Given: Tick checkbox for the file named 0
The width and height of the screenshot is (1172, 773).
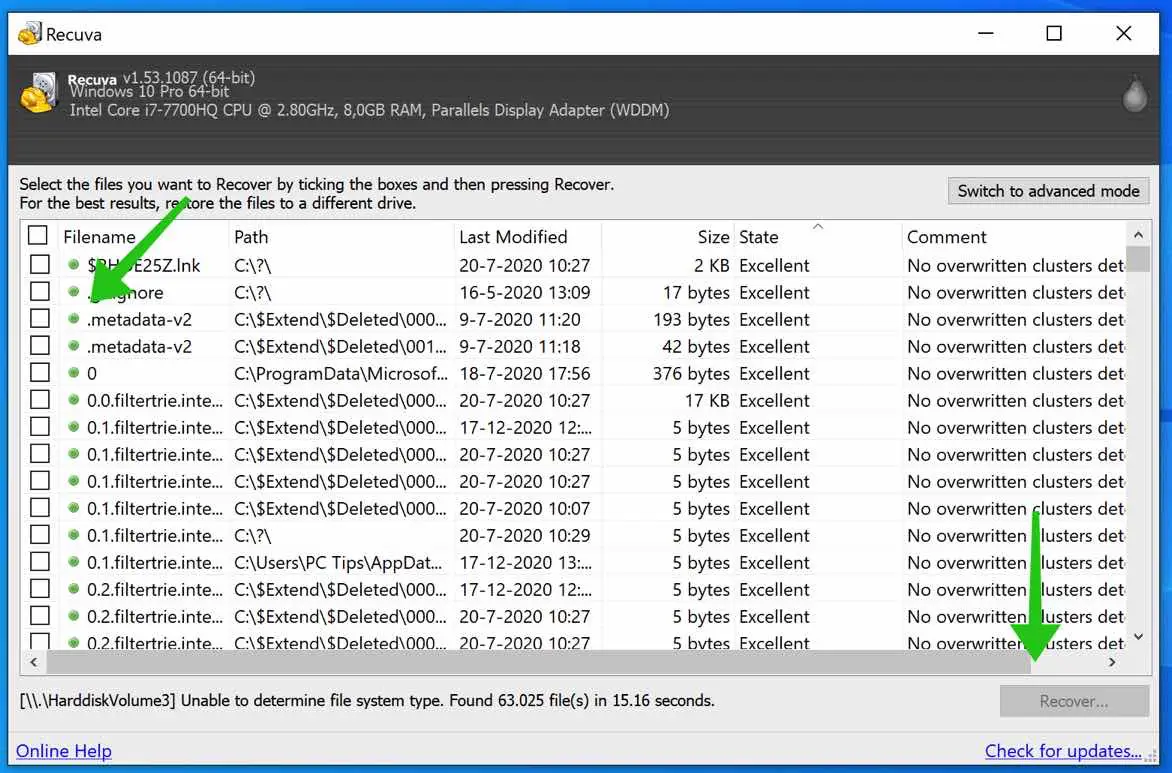Looking at the screenshot, I should coord(40,372).
